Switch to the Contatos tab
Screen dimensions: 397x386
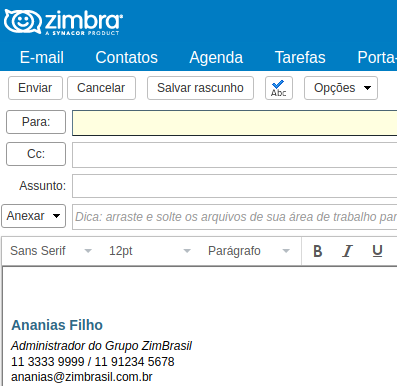126,57
